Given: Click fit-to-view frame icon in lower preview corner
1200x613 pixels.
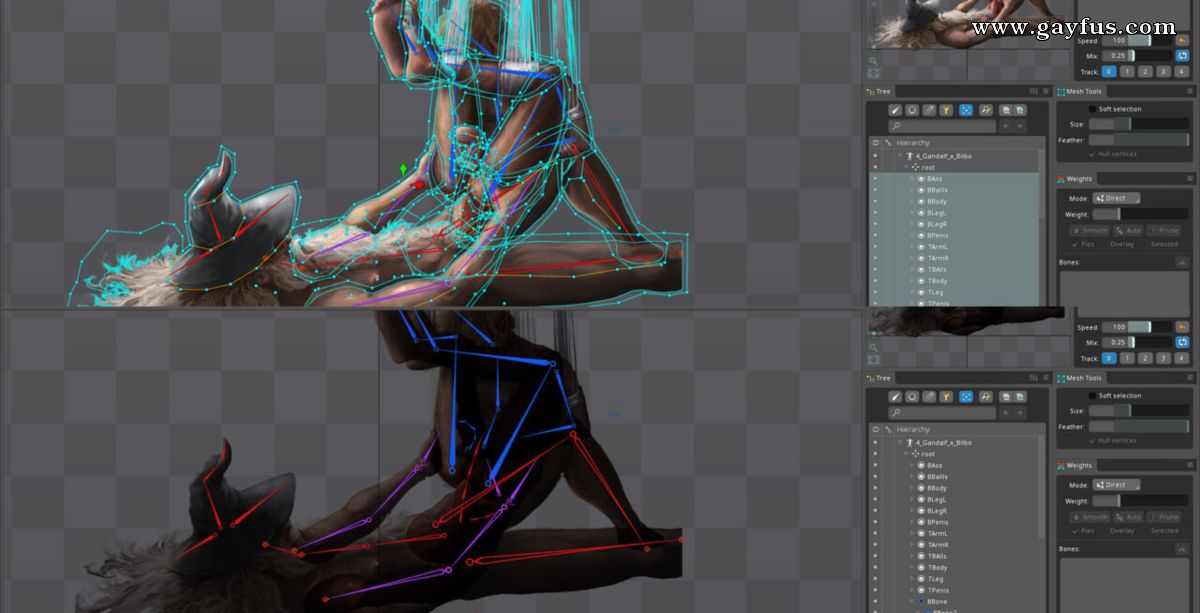Looking at the screenshot, I should 873,359.
